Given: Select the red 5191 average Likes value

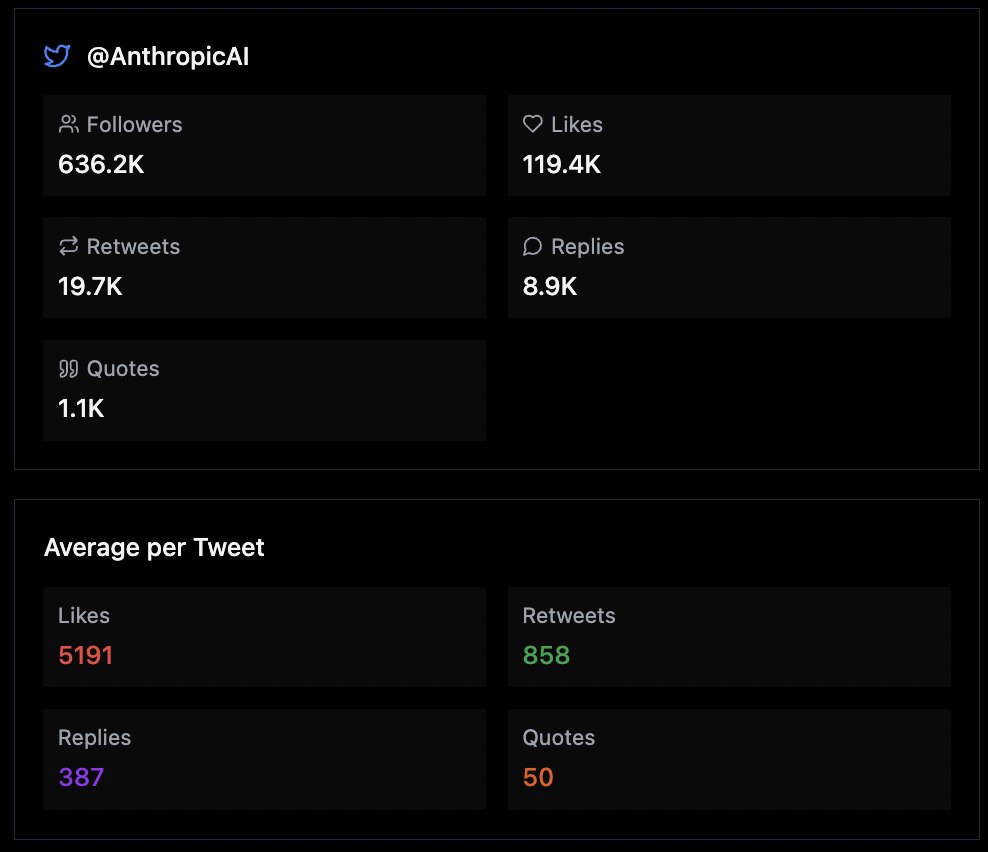Looking at the screenshot, I should point(85,655).
